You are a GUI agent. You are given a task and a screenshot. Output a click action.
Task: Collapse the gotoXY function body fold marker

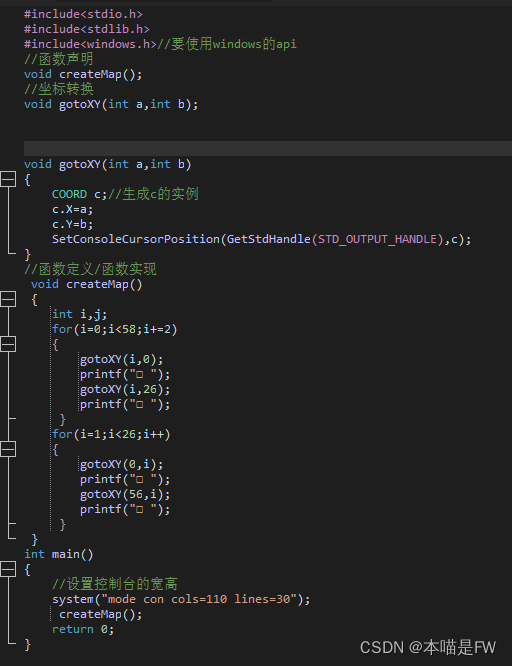pos(8,179)
